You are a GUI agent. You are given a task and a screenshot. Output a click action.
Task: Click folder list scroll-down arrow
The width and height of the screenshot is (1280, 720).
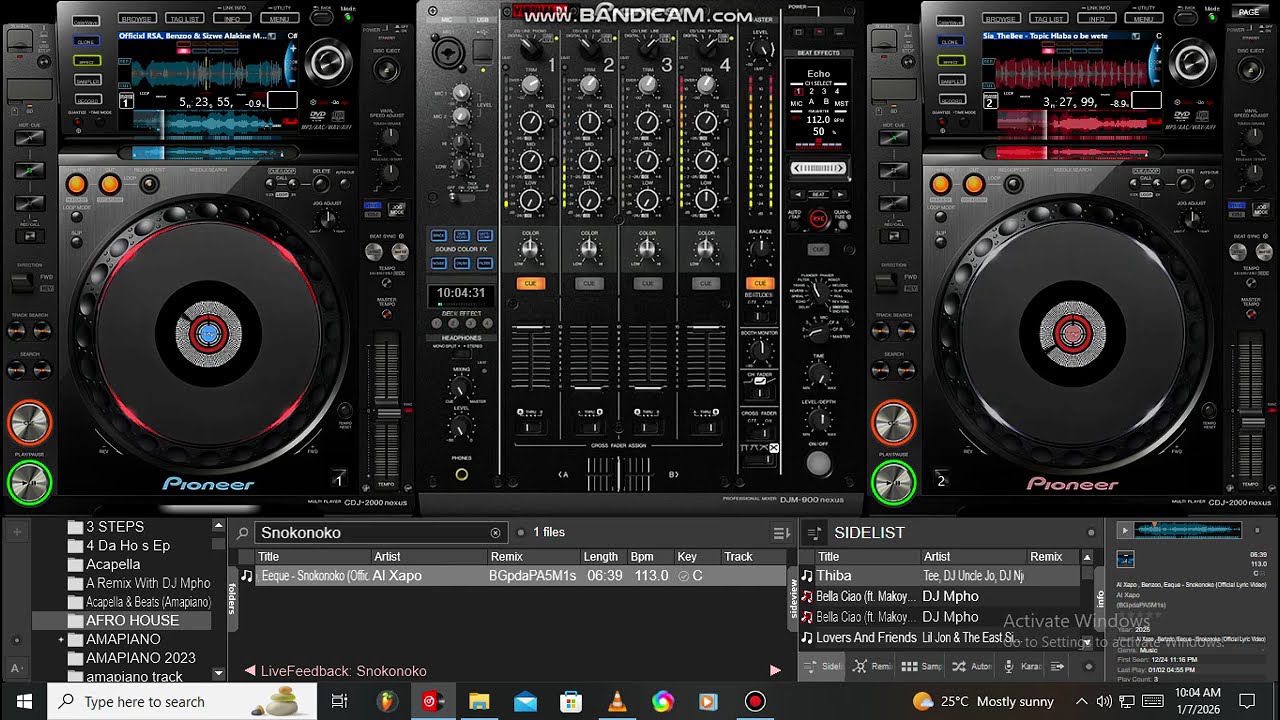(x=218, y=675)
